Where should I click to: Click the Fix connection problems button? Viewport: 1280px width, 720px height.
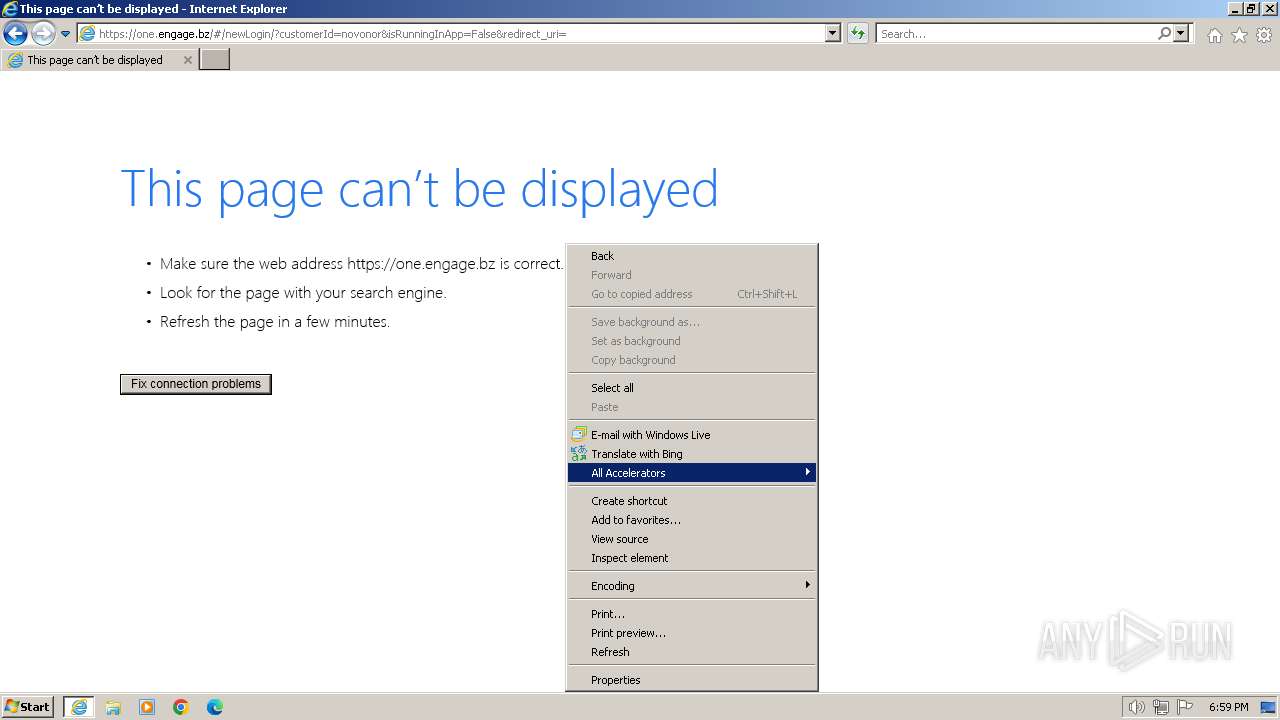click(196, 384)
